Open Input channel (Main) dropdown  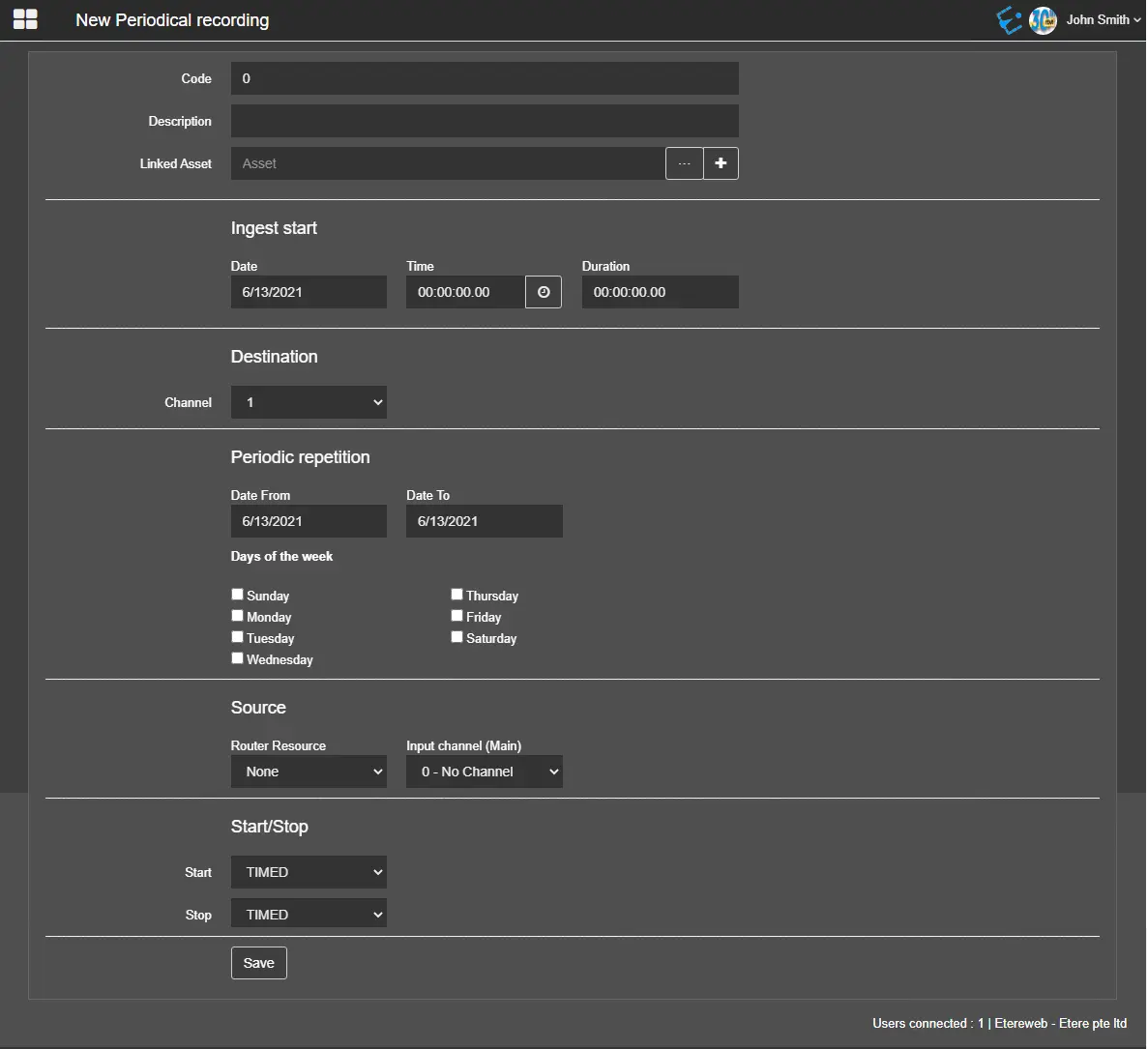click(x=484, y=772)
